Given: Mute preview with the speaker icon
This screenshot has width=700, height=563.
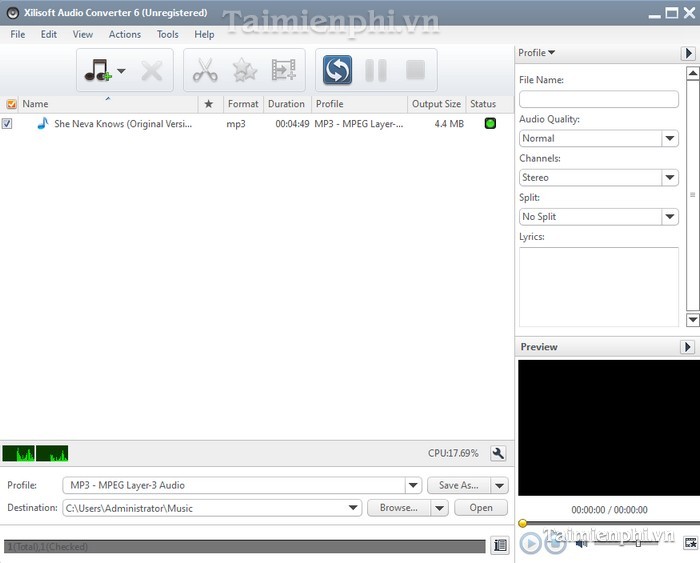Looking at the screenshot, I should pos(581,543).
